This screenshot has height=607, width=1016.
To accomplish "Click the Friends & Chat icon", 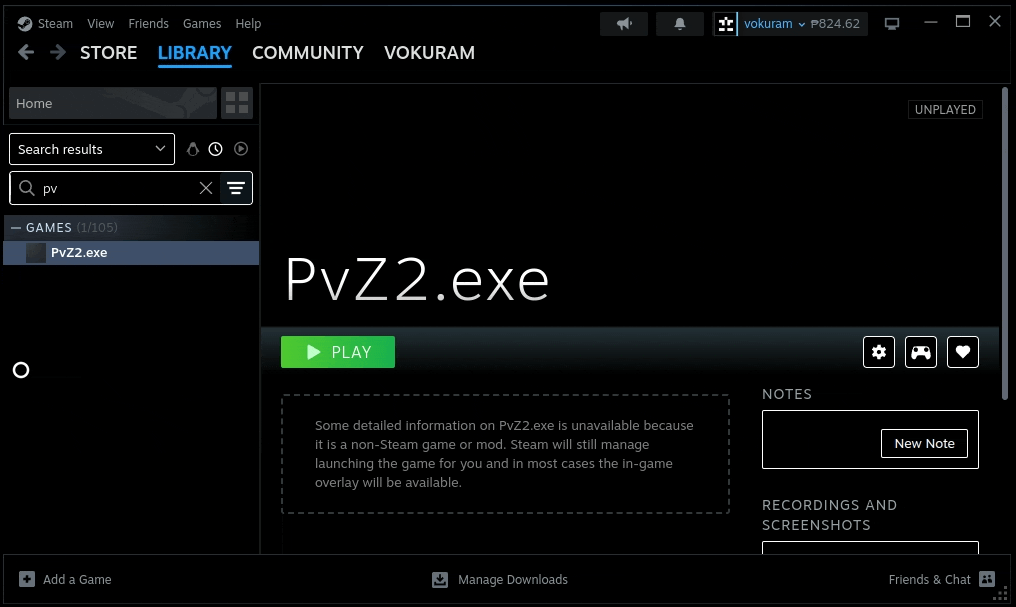I will (987, 579).
